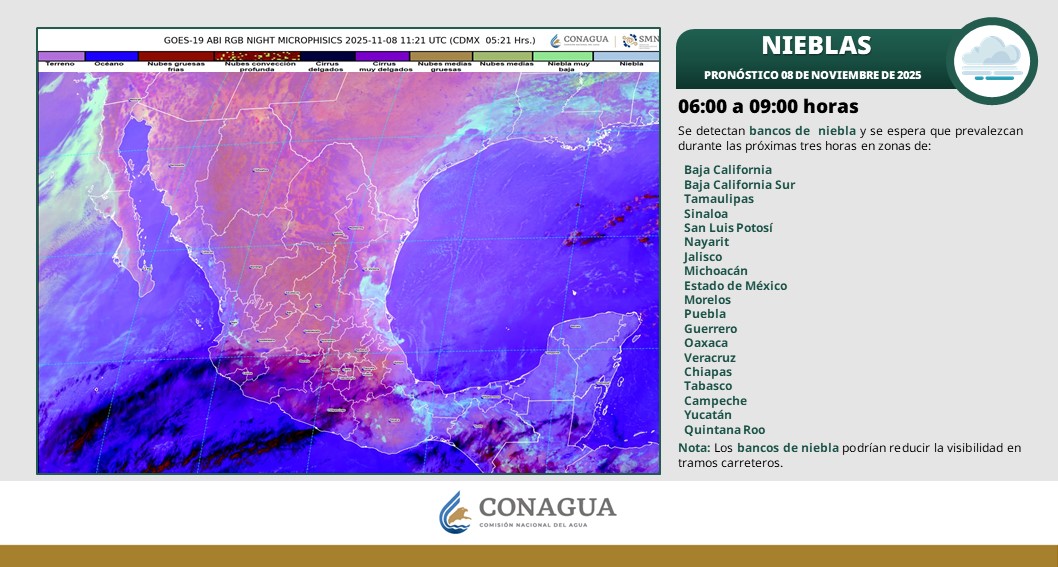Click the GOES-19 satellite image title text

click(349, 40)
